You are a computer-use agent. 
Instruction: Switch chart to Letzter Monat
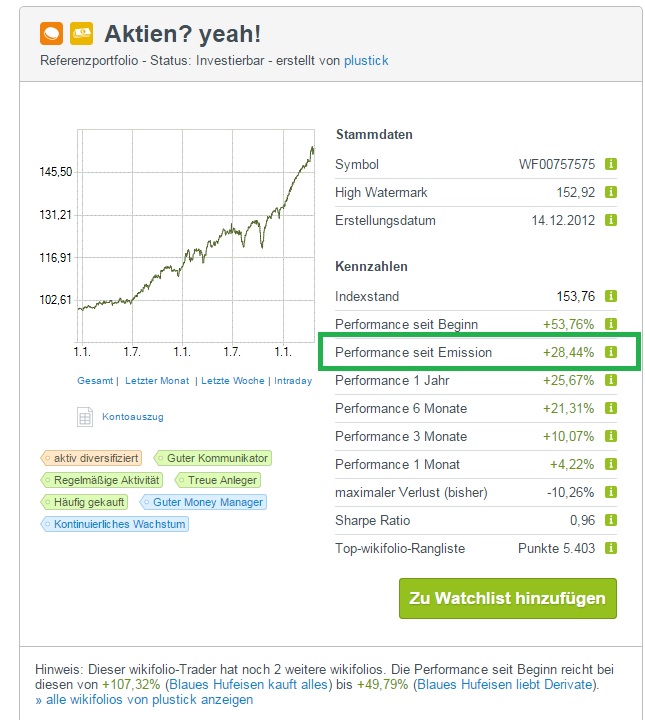pos(157,381)
